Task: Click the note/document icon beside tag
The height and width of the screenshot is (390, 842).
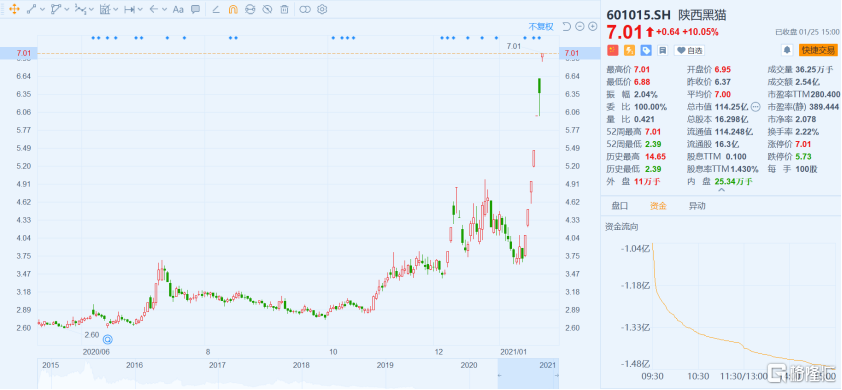Action: coord(663,50)
